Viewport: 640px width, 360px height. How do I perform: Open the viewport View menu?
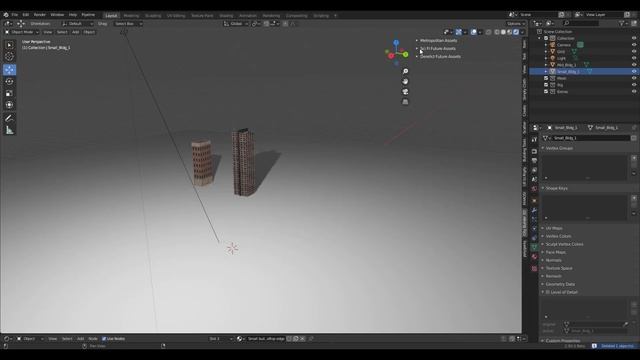(48, 32)
